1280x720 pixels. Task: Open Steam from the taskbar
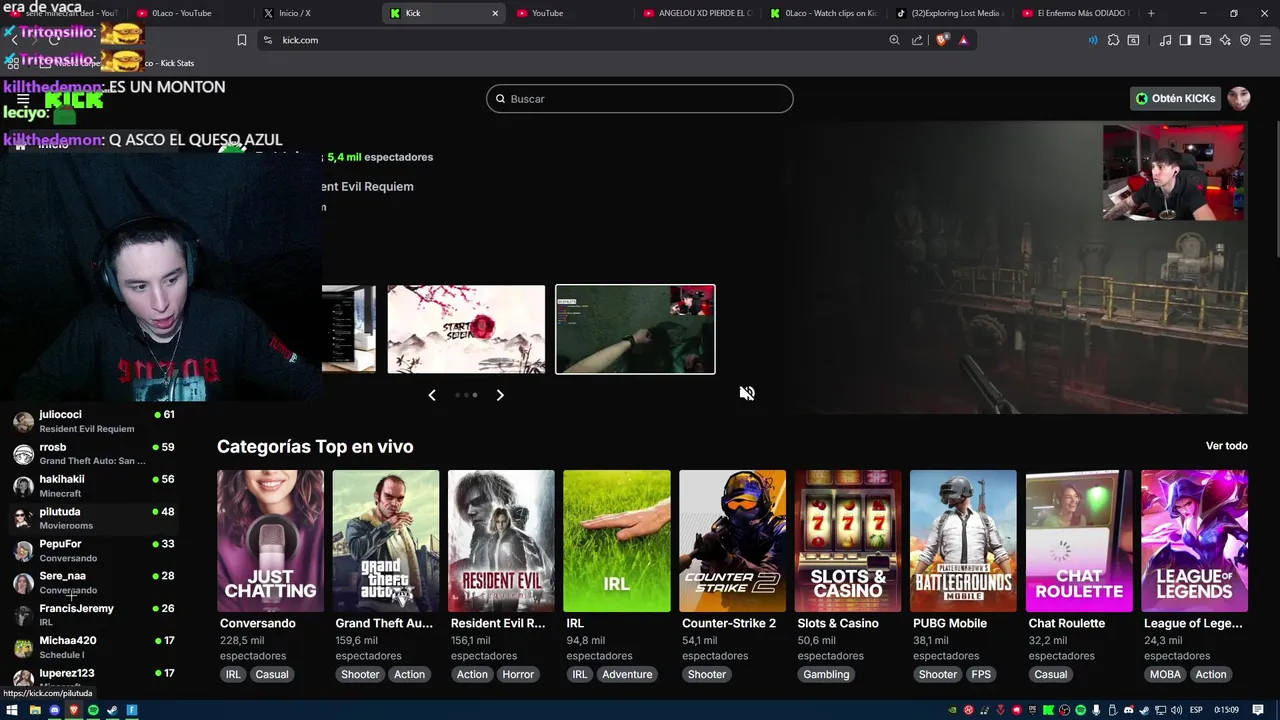pyautogui.click(x=112, y=710)
